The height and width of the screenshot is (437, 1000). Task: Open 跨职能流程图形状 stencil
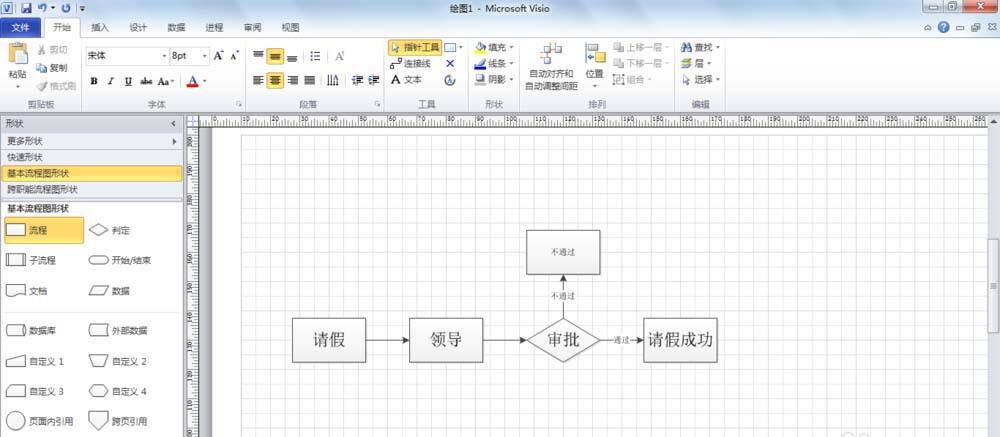click(91, 189)
